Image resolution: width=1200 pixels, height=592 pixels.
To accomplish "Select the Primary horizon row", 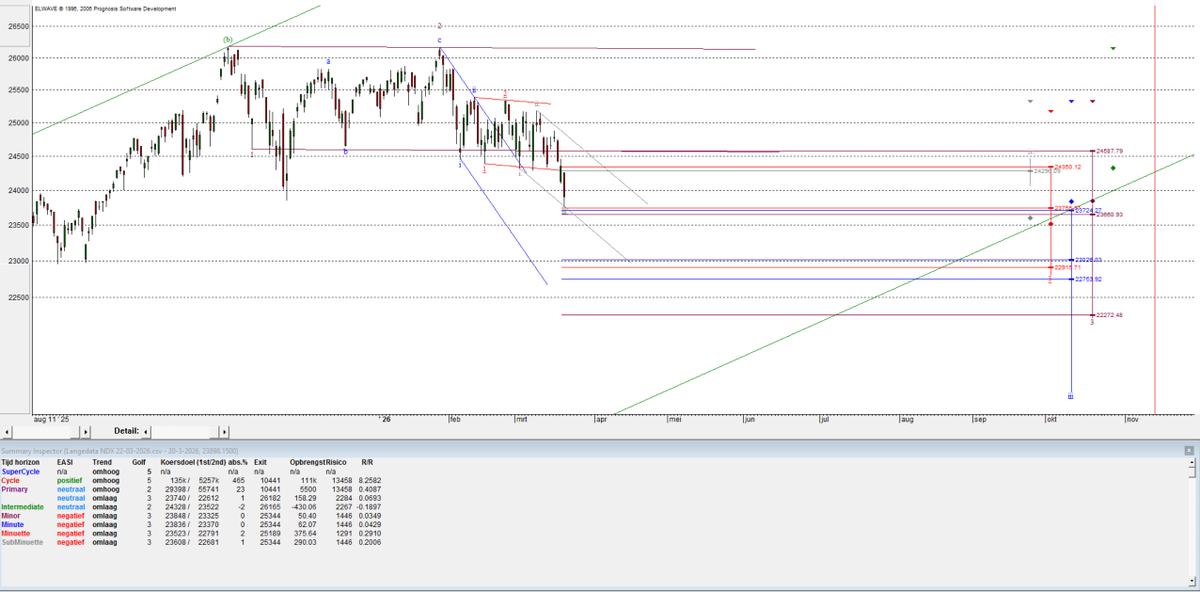I will [x=190, y=489].
